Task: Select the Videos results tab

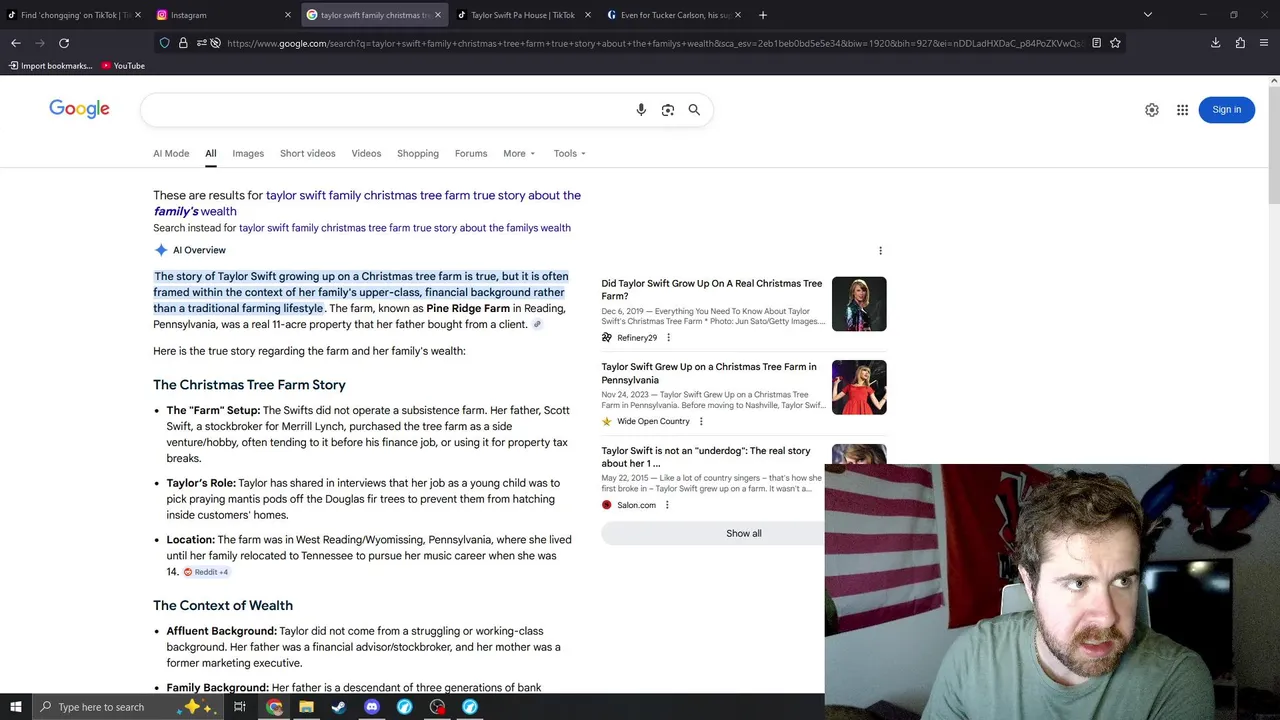Action: tap(366, 153)
